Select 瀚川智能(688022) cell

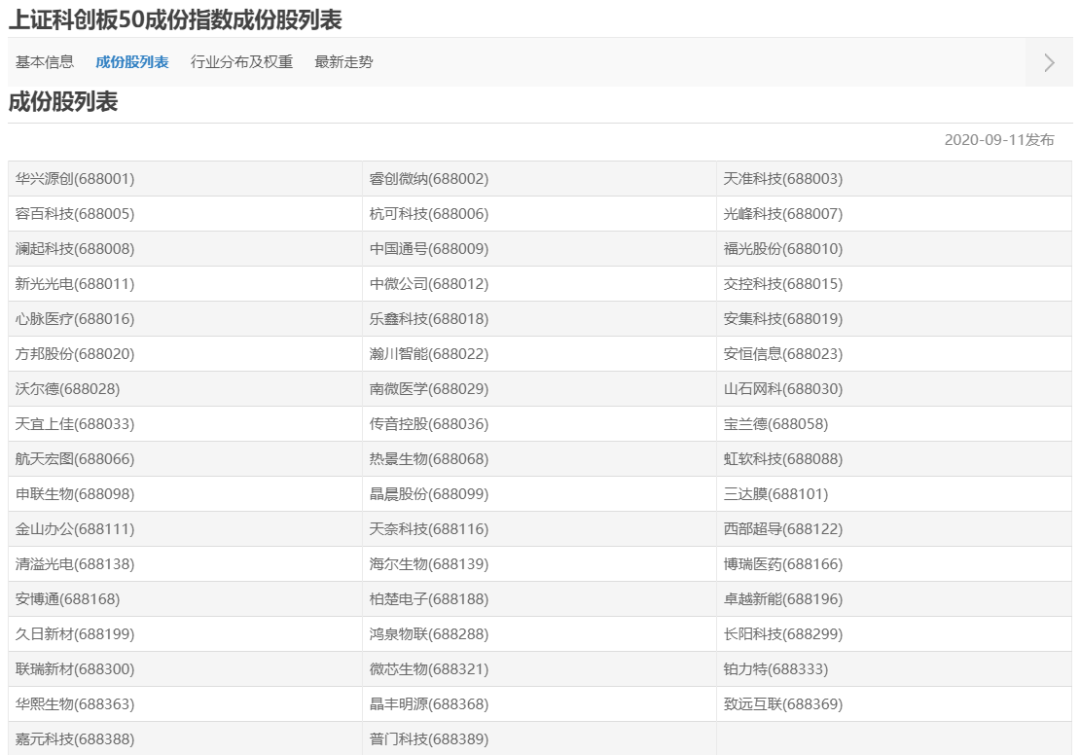click(429, 354)
